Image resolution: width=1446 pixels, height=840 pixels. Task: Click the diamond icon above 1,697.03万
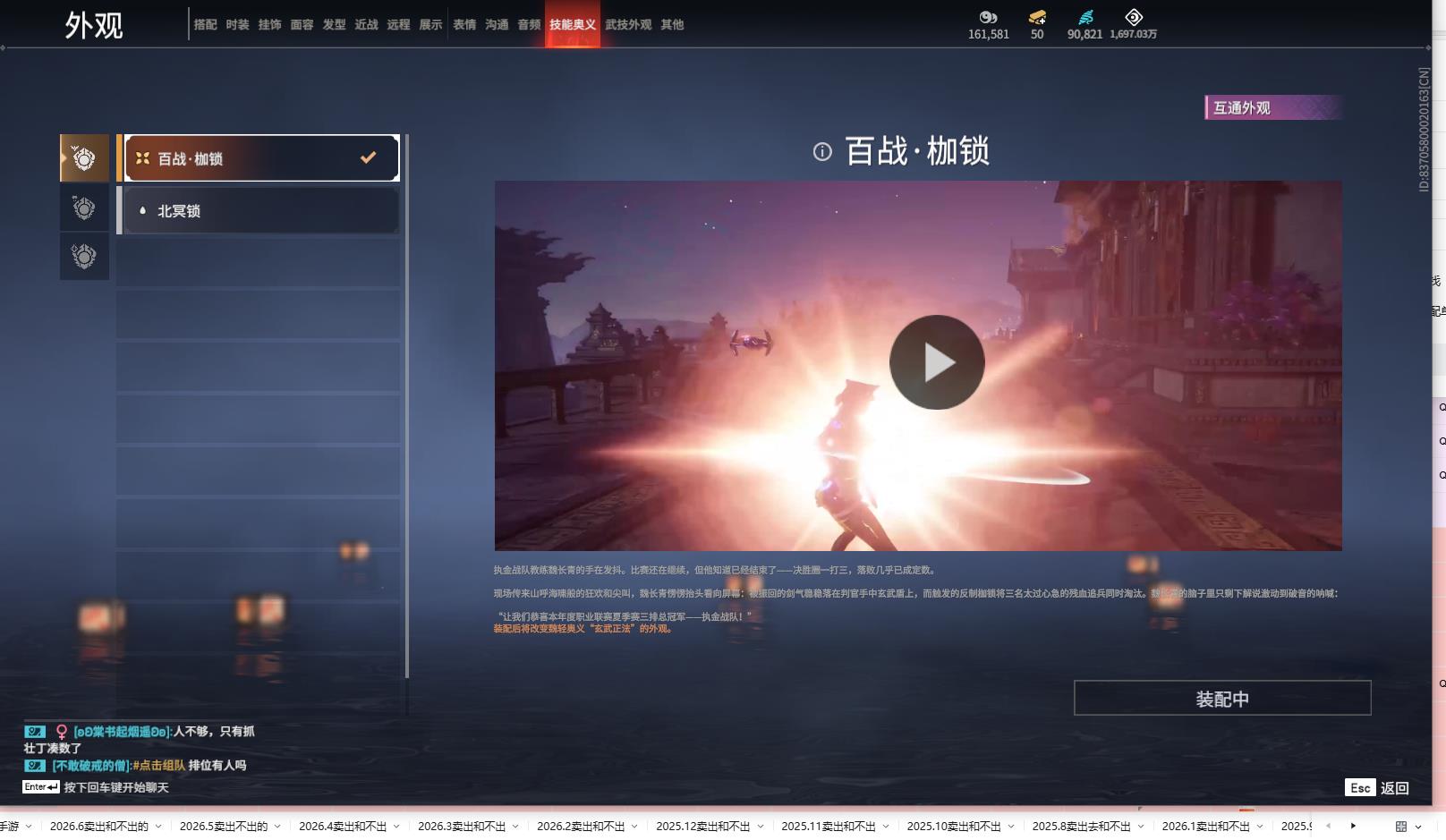pyautogui.click(x=1134, y=17)
